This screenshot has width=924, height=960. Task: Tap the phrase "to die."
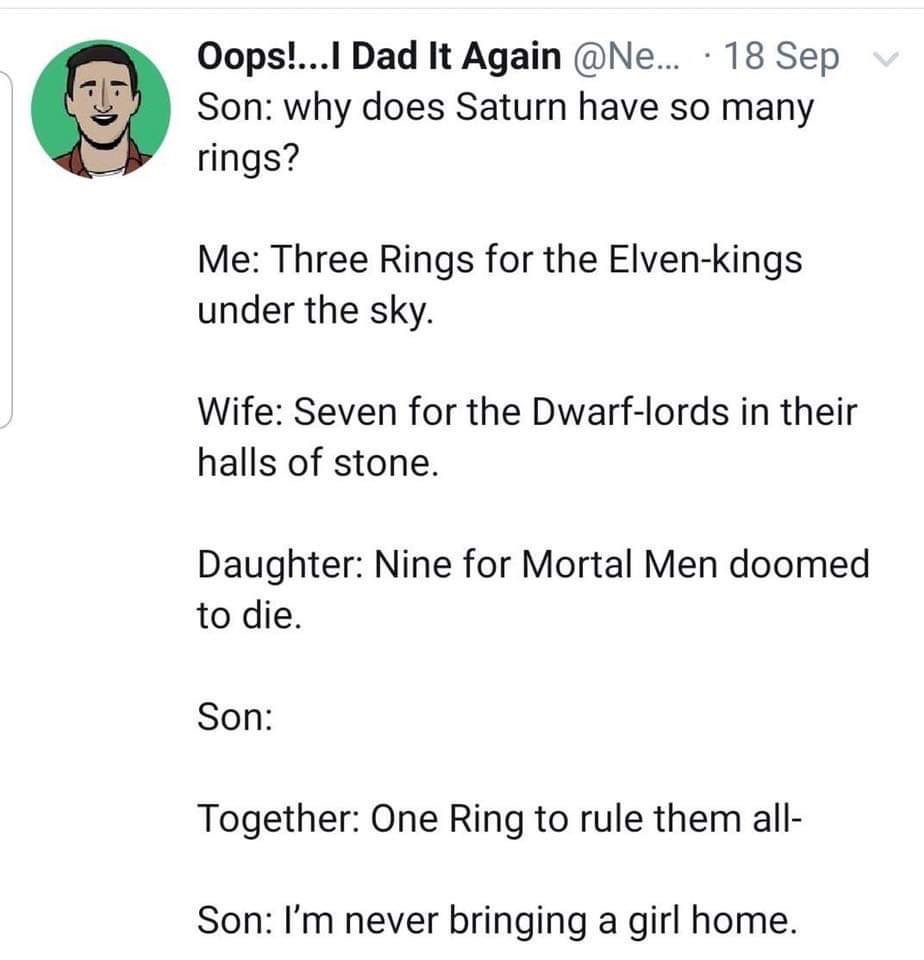tap(247, 616)
